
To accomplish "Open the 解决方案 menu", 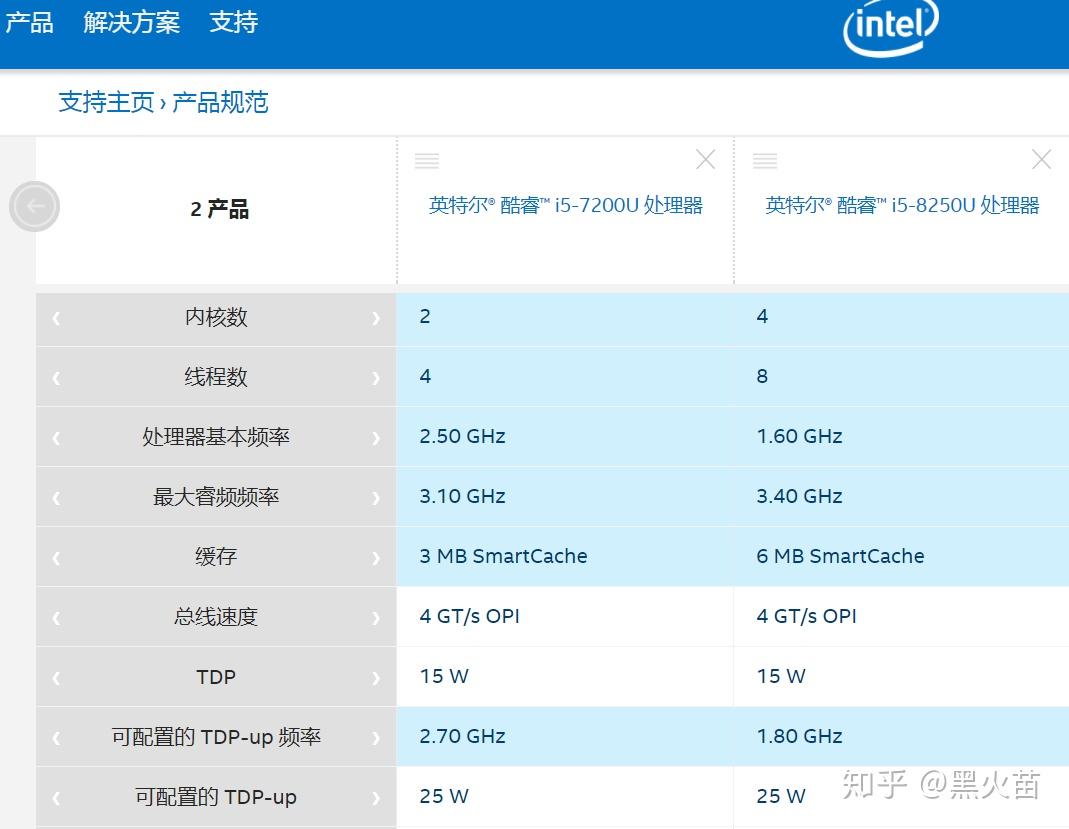I will click(133, 22).
